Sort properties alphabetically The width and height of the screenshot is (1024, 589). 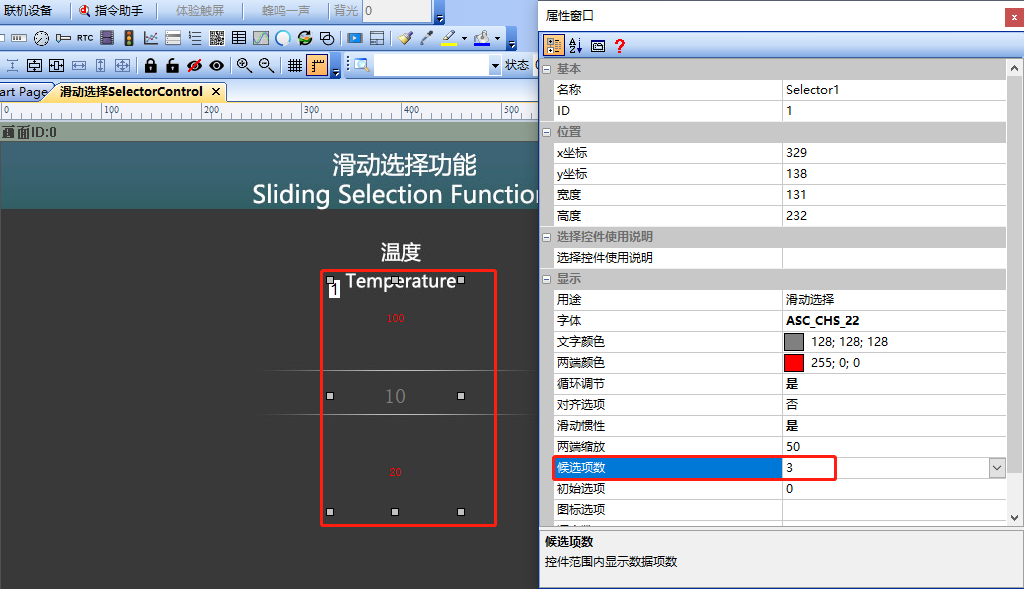575,46
